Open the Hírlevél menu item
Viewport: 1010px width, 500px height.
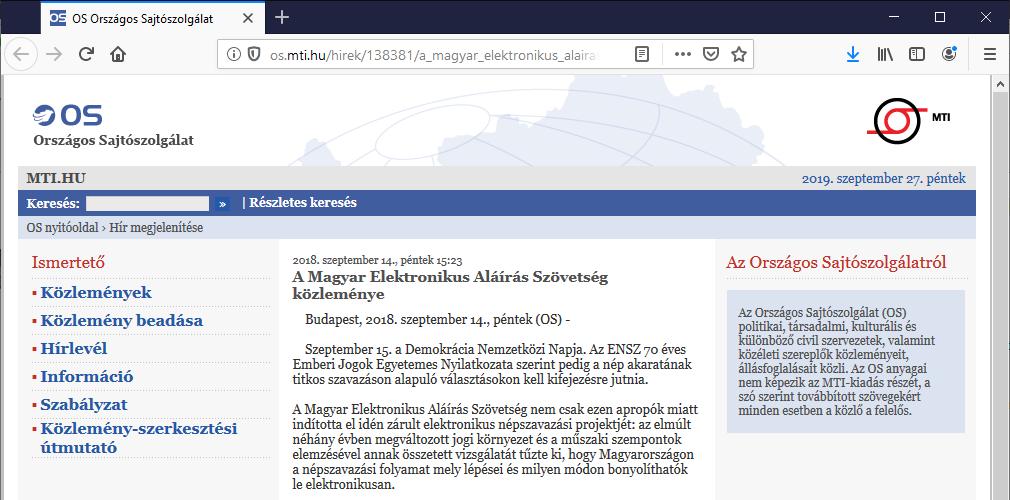coord(73,349)
